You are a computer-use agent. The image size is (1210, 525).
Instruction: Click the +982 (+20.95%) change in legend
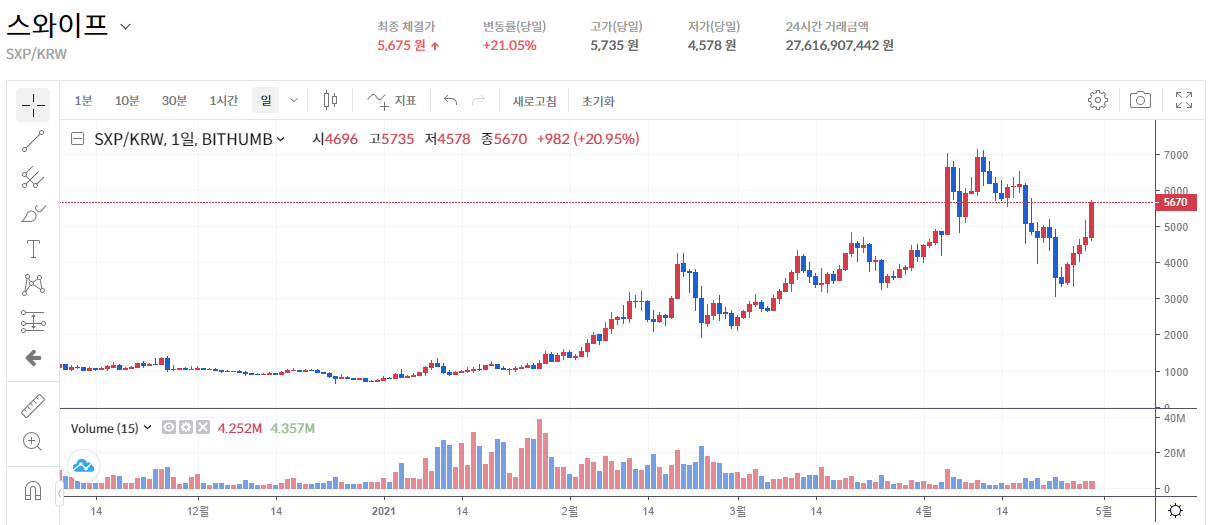(x=587, y=139)
